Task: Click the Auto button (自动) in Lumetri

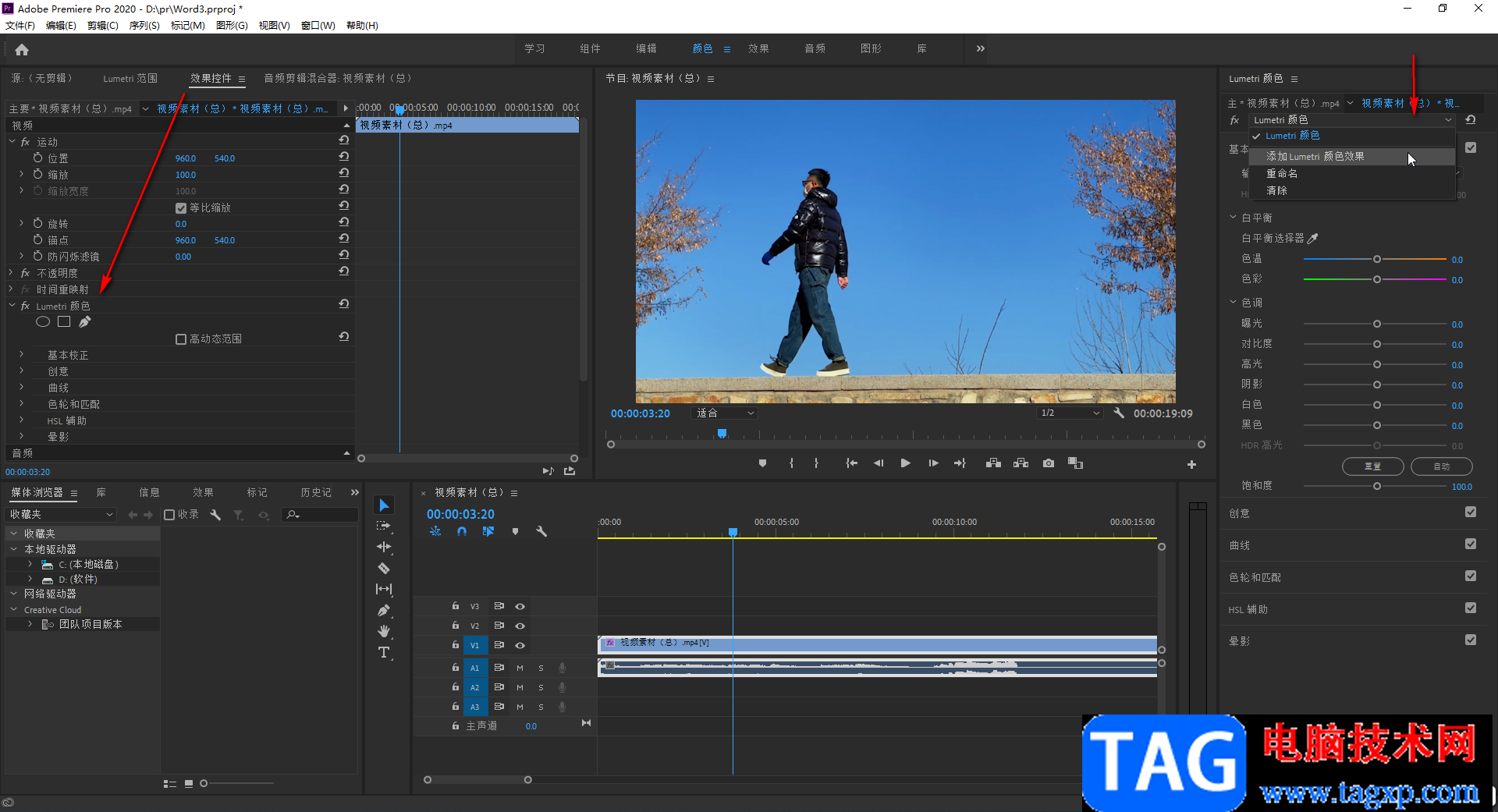Action: (x=1441, y=466)
